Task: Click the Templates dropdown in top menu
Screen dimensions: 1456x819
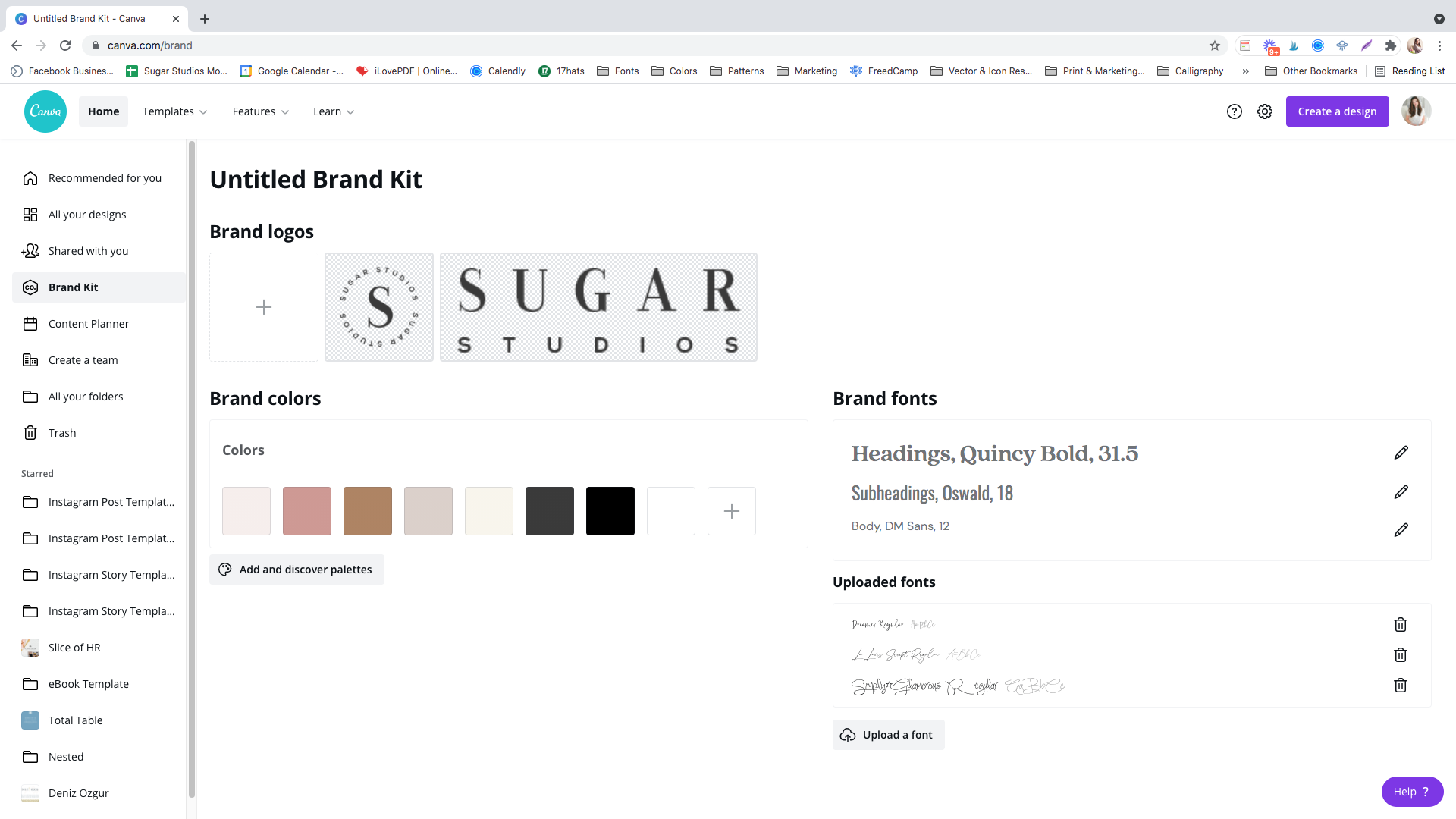Action: click(x=175, y=111)
